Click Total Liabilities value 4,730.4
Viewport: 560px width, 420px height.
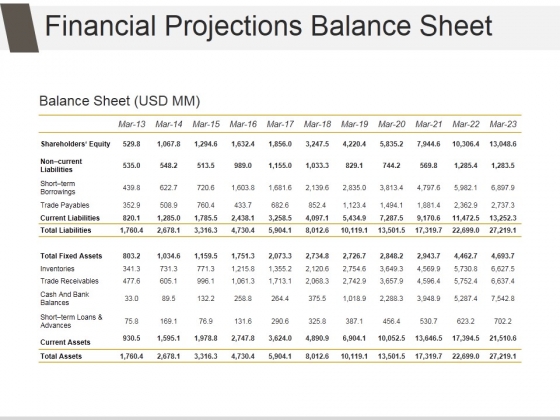[243, 230]
